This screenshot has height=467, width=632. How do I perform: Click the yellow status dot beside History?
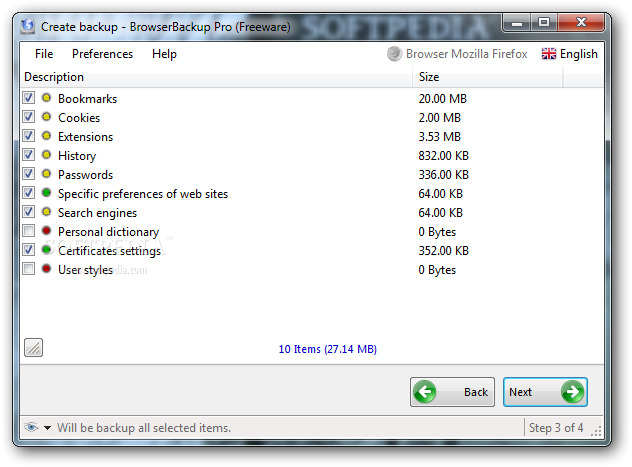[46, 154]
